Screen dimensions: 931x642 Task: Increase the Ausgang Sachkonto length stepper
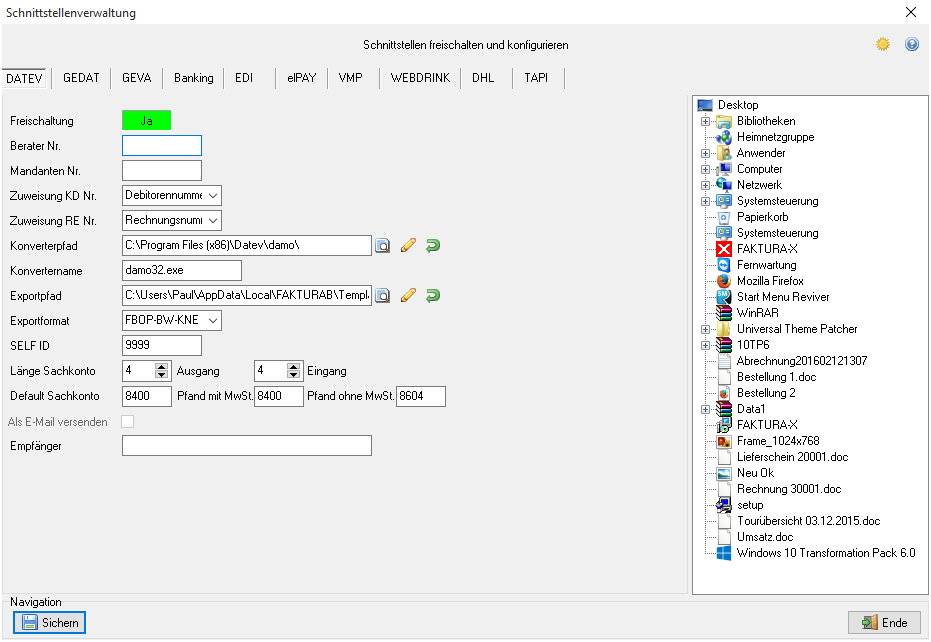point(162,366)
